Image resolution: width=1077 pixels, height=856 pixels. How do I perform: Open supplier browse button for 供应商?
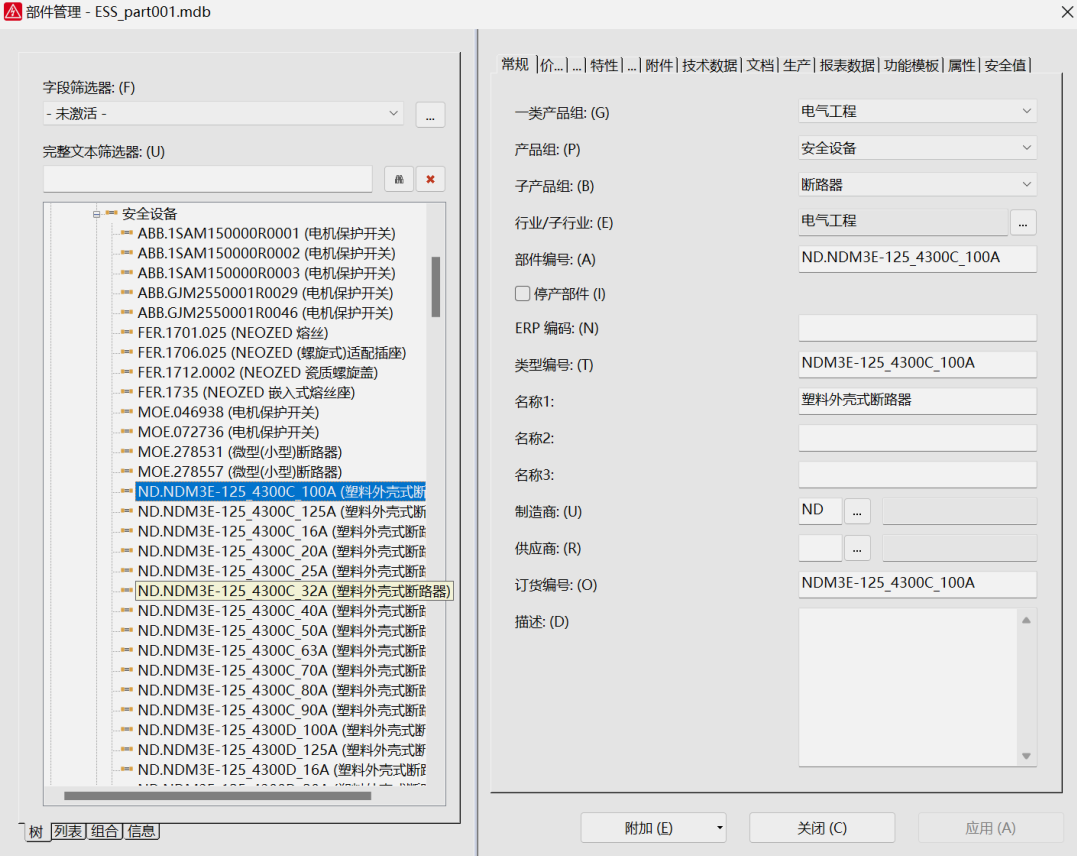point(857,548)
